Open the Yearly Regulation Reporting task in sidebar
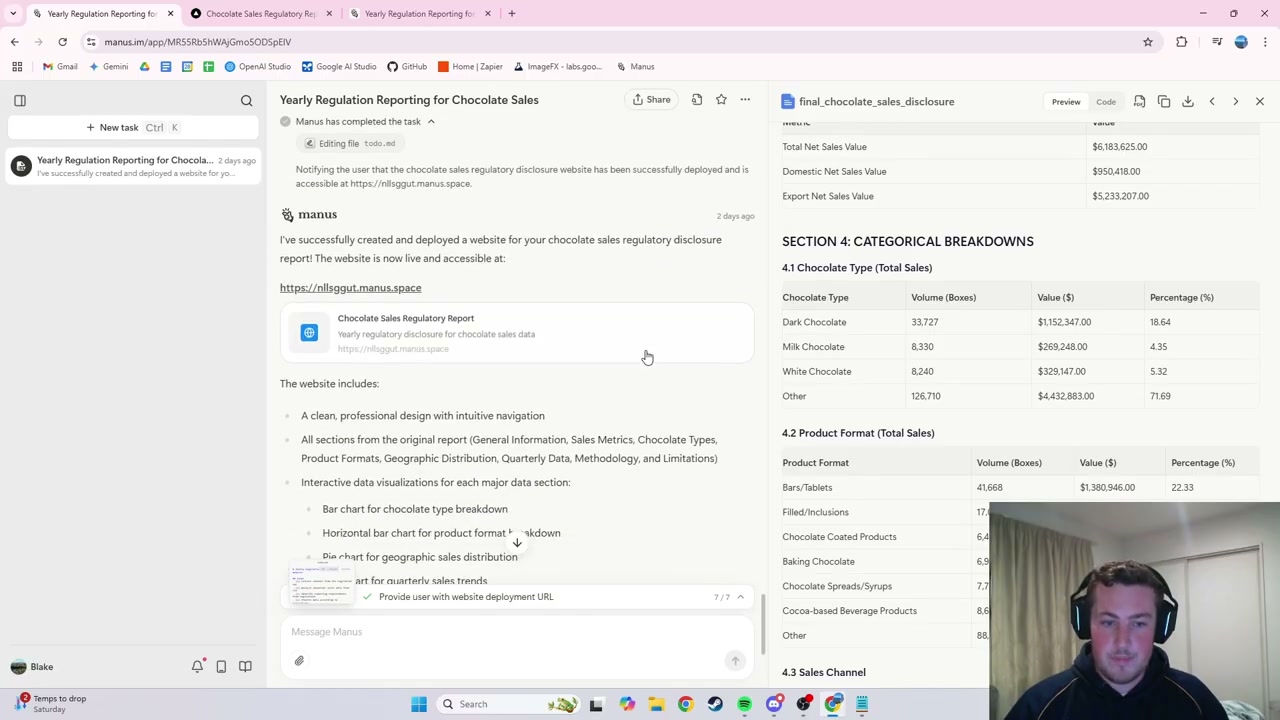The height and width of the screenshot is (720, 1280). (133, 166)
